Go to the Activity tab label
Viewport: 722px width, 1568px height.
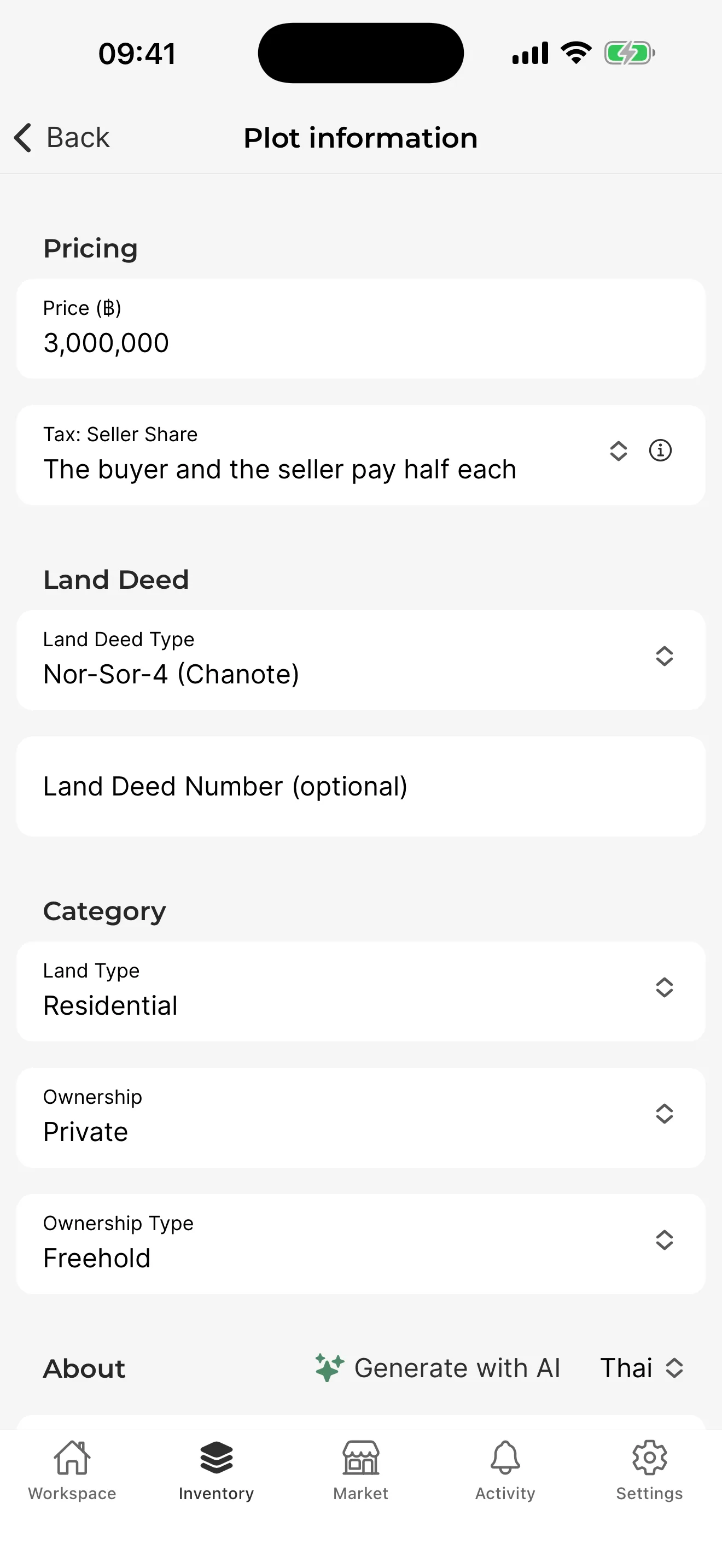tap(505, 1493)
